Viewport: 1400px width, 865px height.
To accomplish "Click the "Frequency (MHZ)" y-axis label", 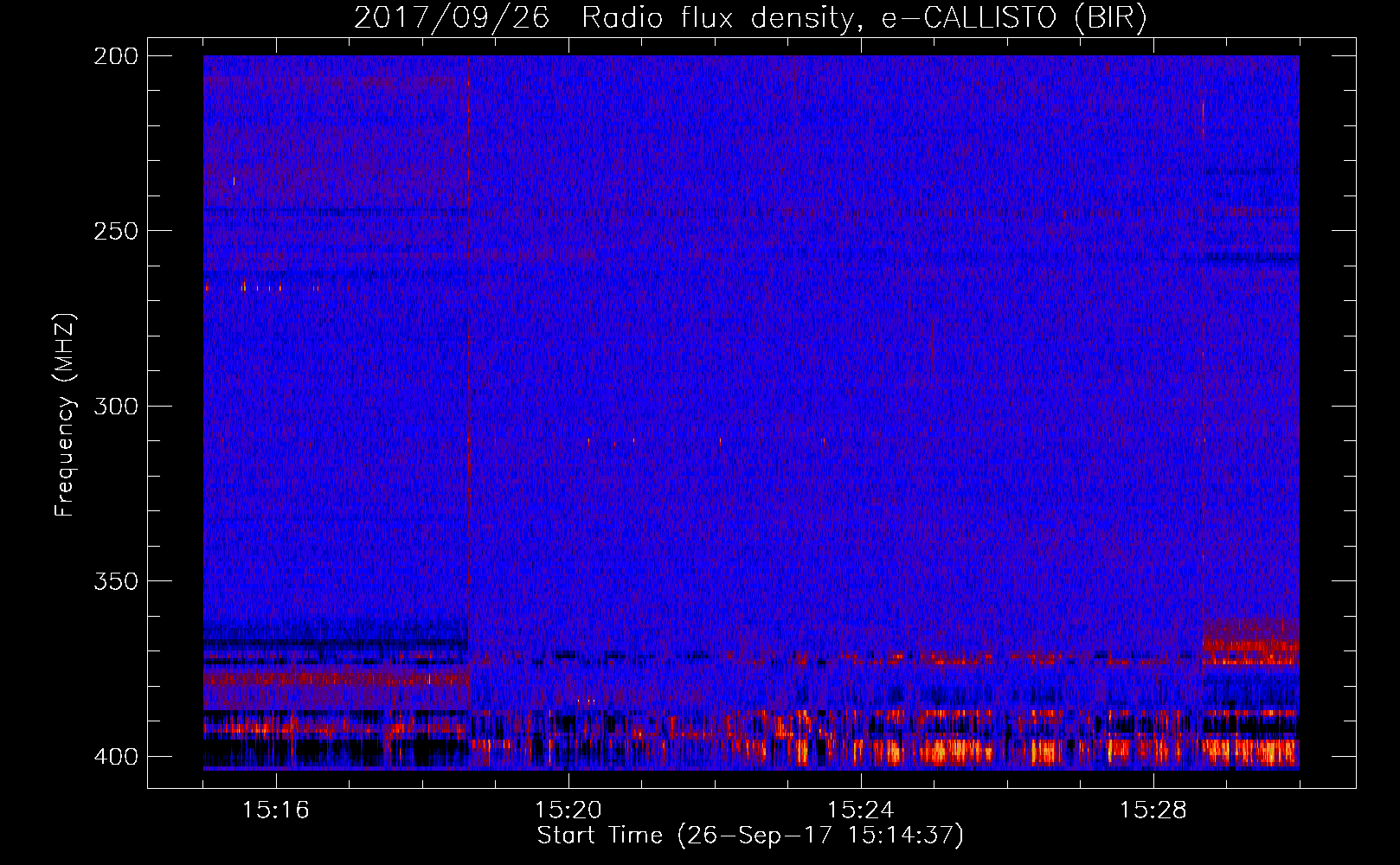I will [65, 414].
